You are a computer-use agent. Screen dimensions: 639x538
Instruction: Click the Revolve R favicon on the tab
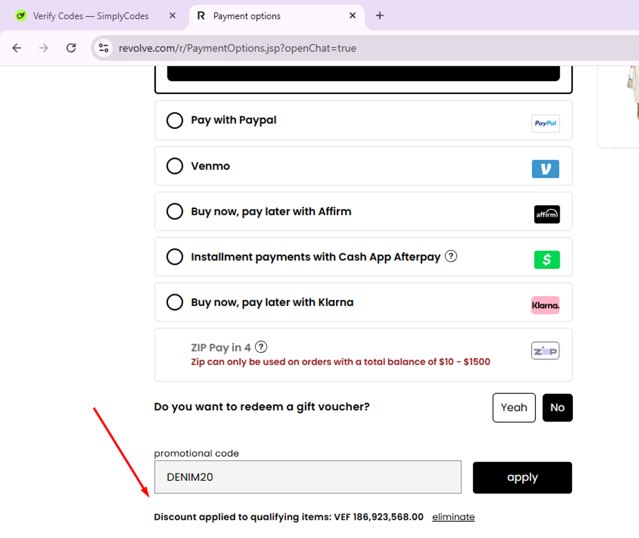(201, 16)
